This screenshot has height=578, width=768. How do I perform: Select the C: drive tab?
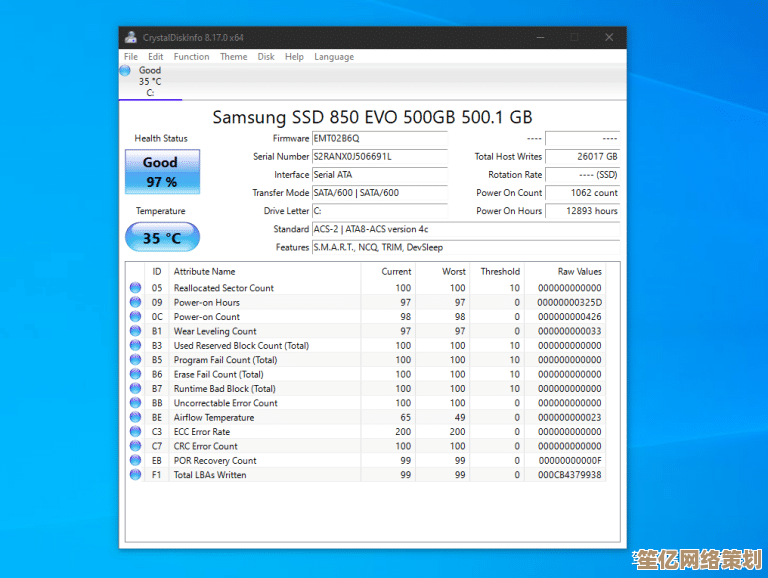point(150,81)
